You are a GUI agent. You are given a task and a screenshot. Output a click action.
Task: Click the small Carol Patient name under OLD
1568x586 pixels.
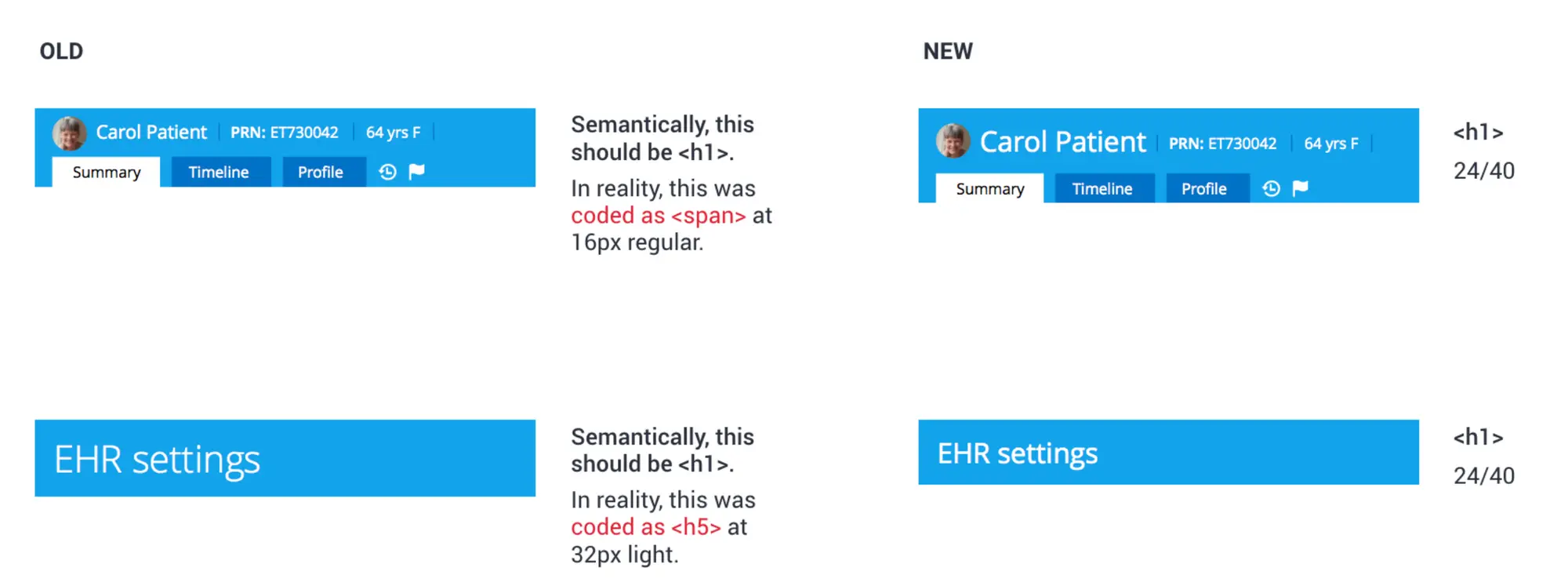point(151,132)
